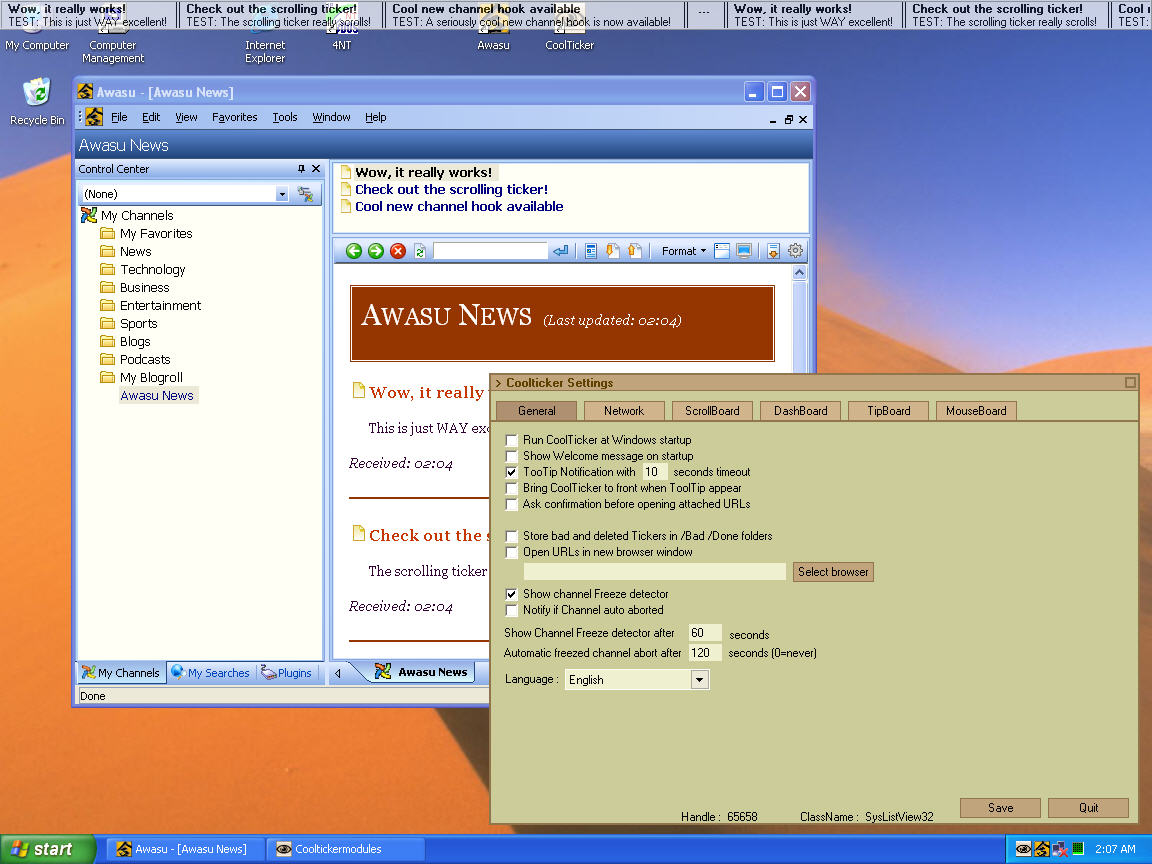Click the document with orange arrow icon

[x=773, y=251]
